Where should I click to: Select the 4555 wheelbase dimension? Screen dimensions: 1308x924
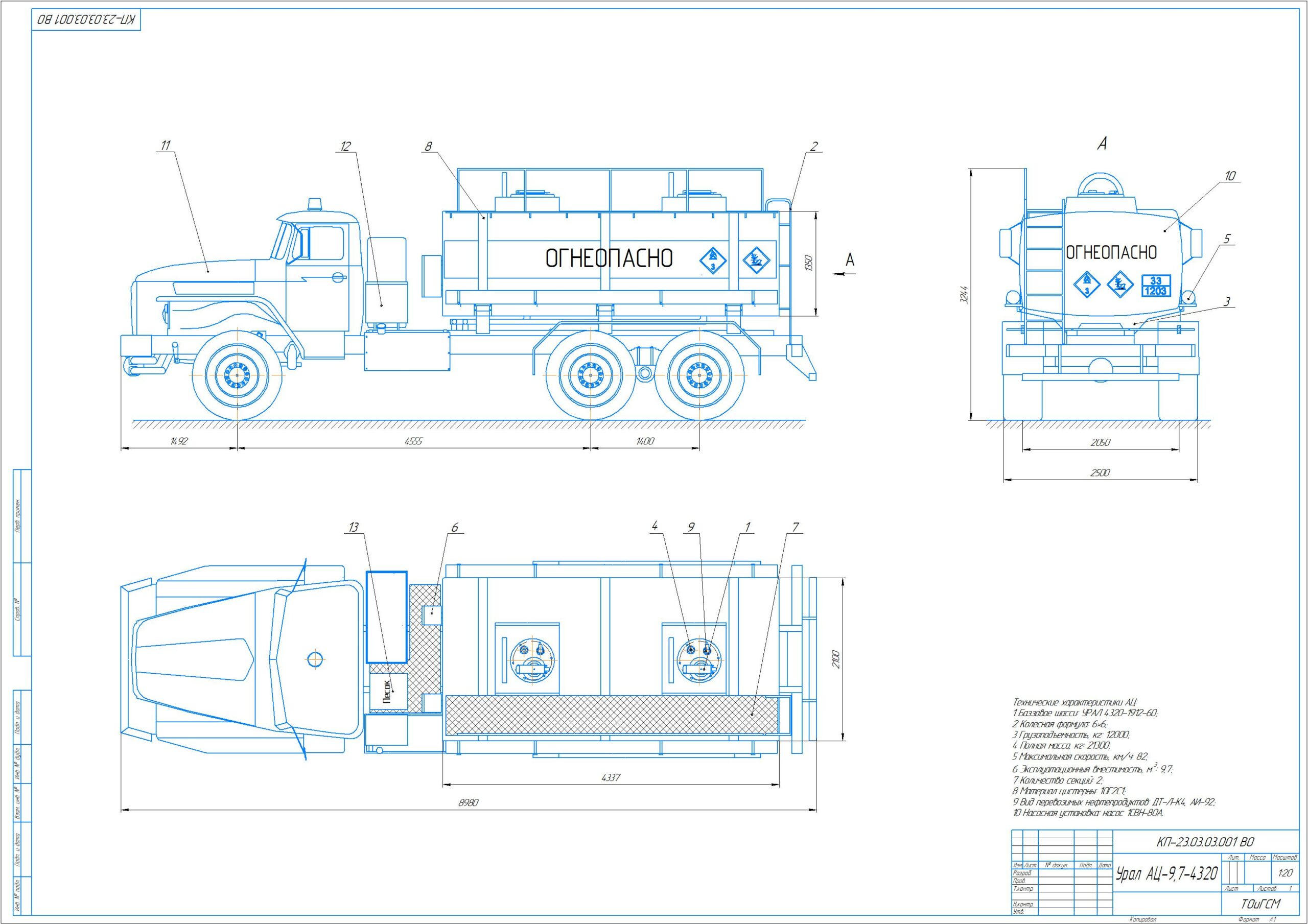413,441
